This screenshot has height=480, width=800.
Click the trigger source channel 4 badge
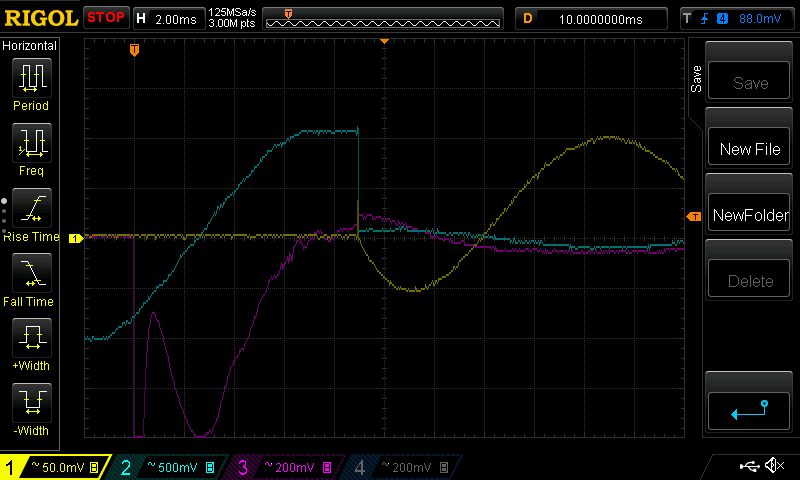pyautogui.click(x=722, y=19)
